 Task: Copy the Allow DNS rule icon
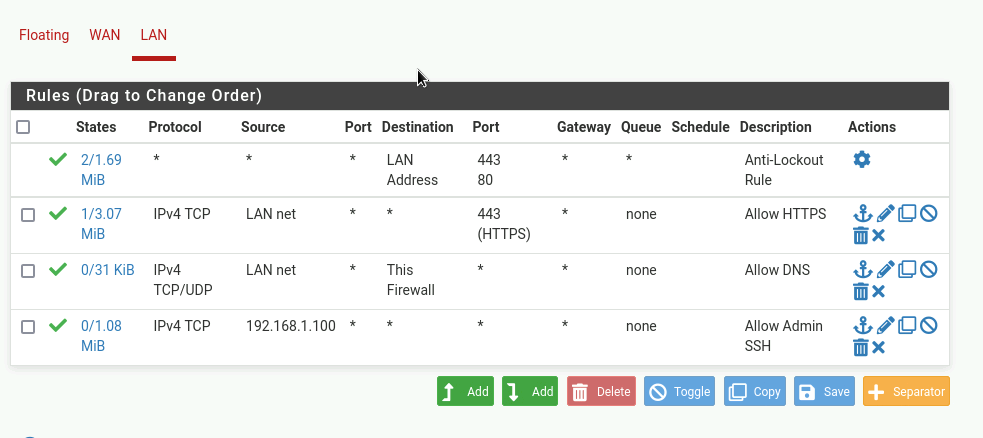coord(907,270)
